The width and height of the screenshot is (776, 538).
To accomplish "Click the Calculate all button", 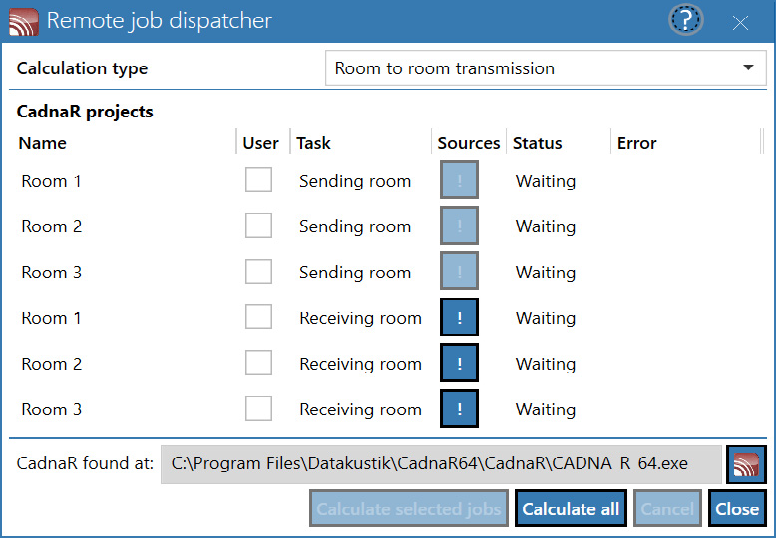I will pyautogui.click(x=571, y=508).
